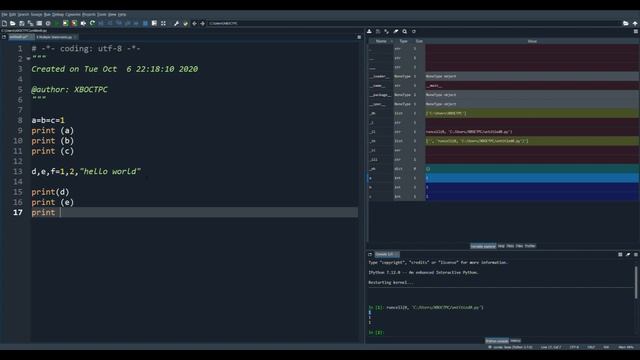Screen dimensions: 640x360
Task: Open the Consoles menu
Action: [x=73, y=14]
